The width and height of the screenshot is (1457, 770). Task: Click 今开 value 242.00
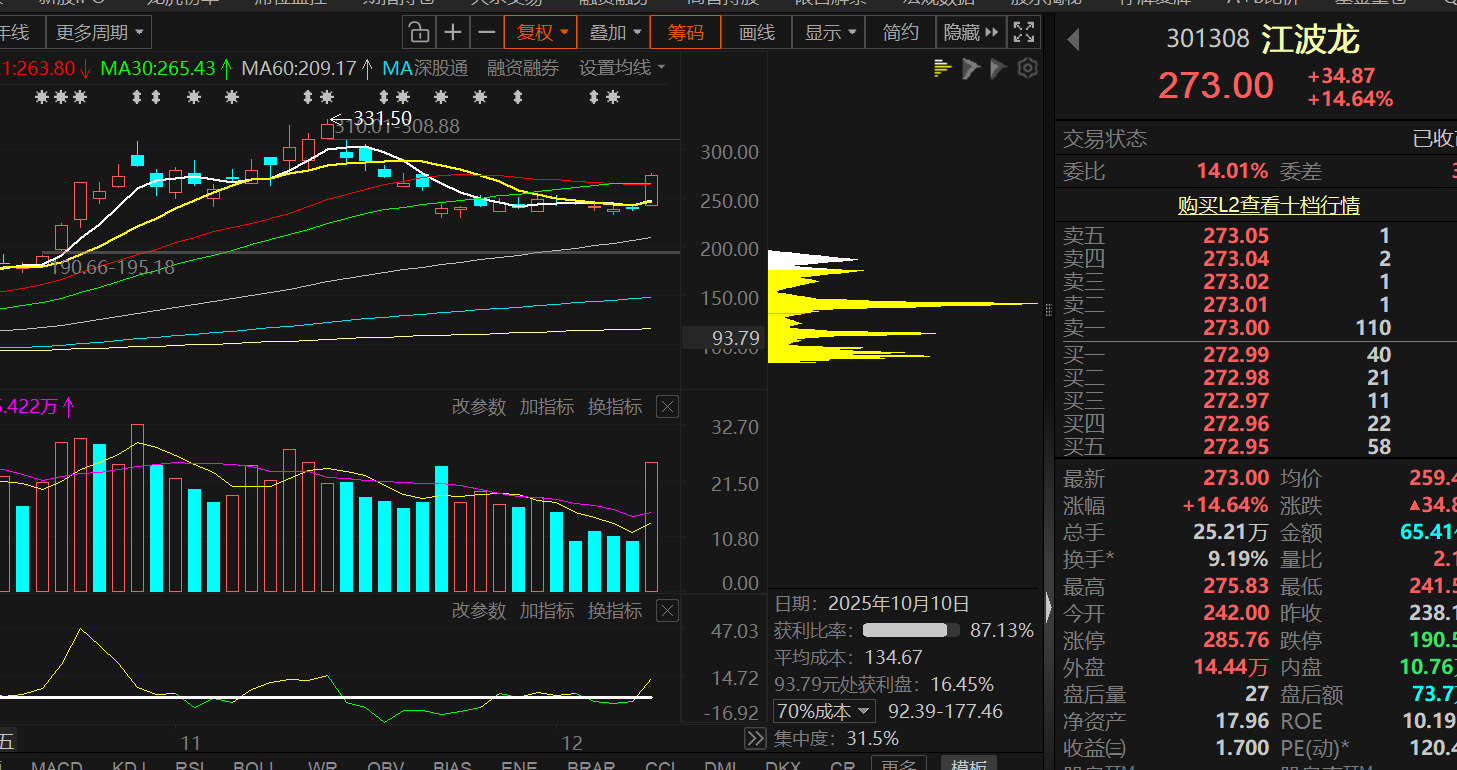[1236, 613]
